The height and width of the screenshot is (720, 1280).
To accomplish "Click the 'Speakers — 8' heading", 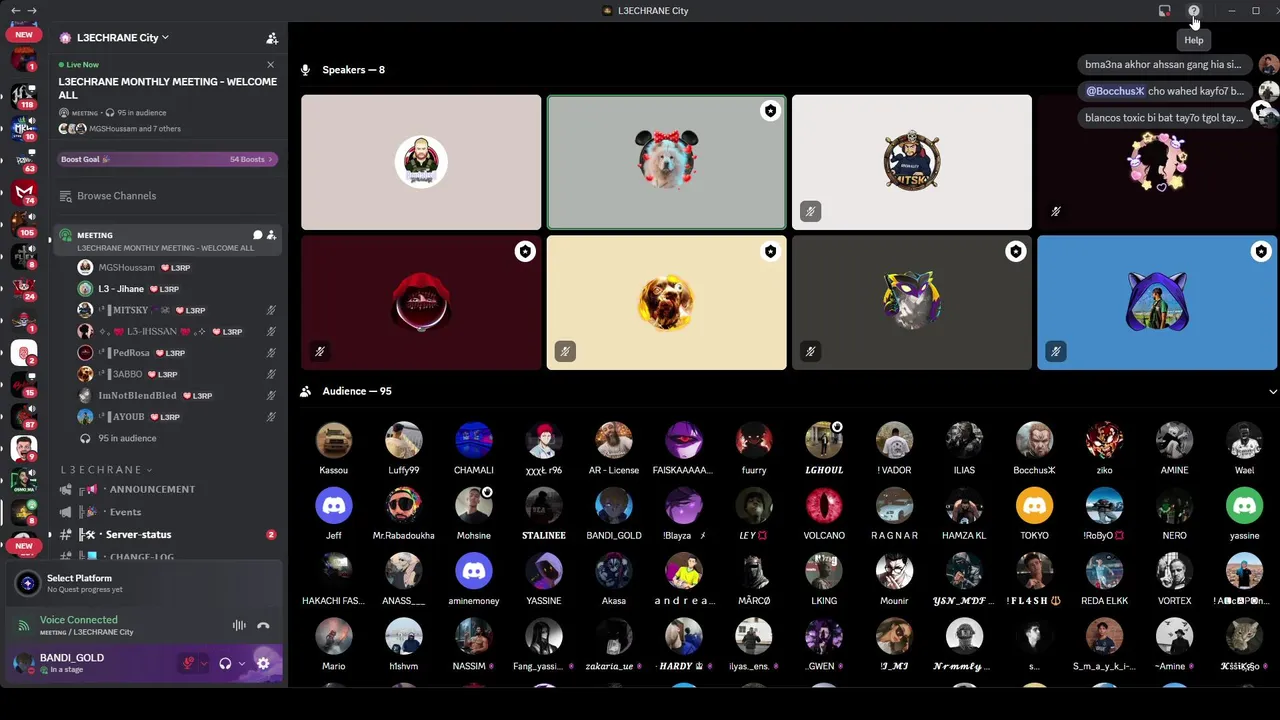I will (x=353, y=70).
